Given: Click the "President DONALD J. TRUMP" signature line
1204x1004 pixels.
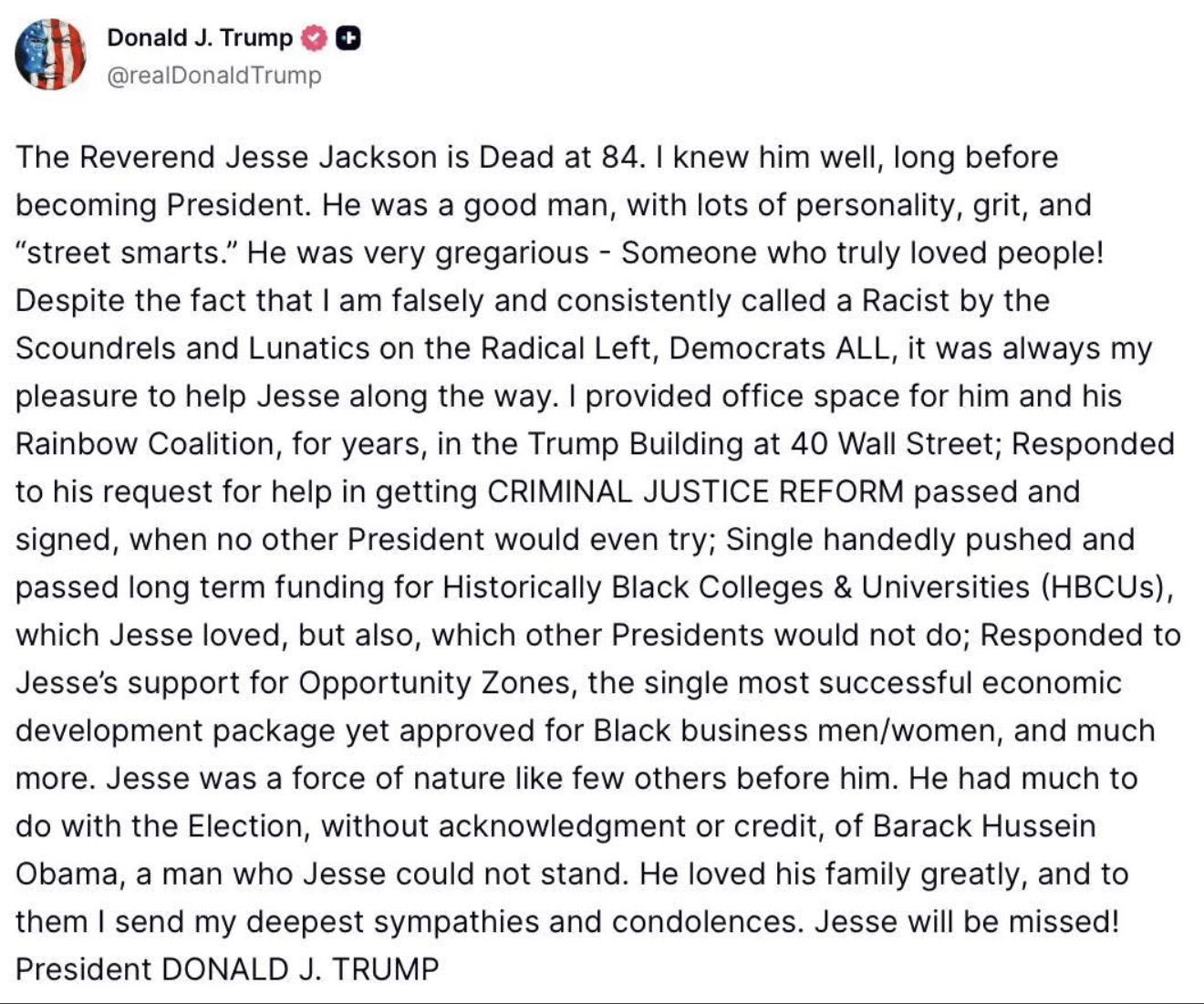Looking at the screenshot, I should (227, 969).
